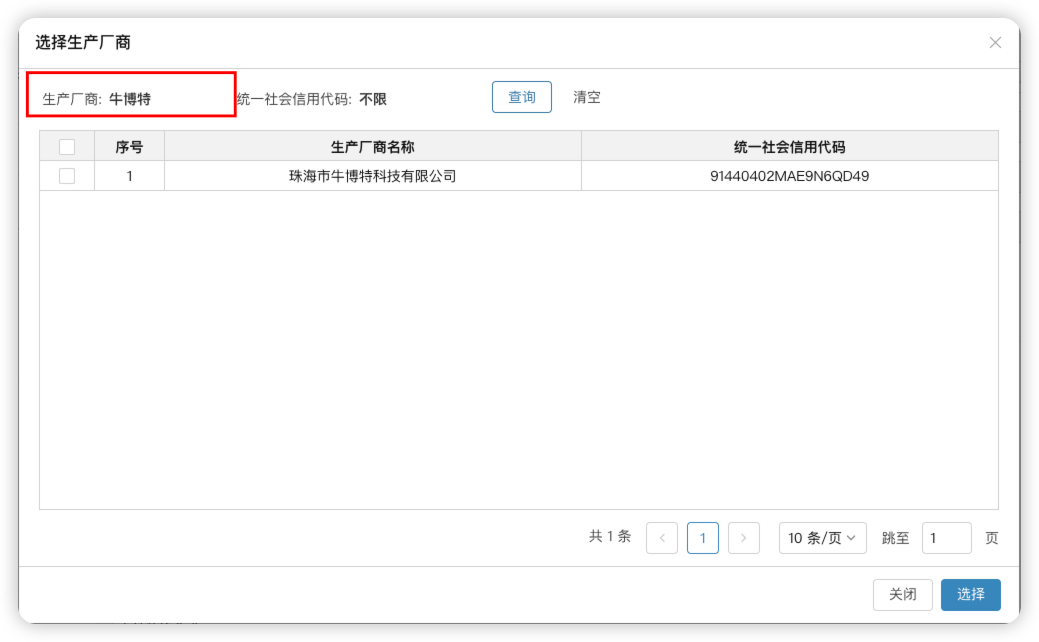Viewport: 1039px width, 642px height.
Task: Select page 1 in pagination
Action: (702, 538)
